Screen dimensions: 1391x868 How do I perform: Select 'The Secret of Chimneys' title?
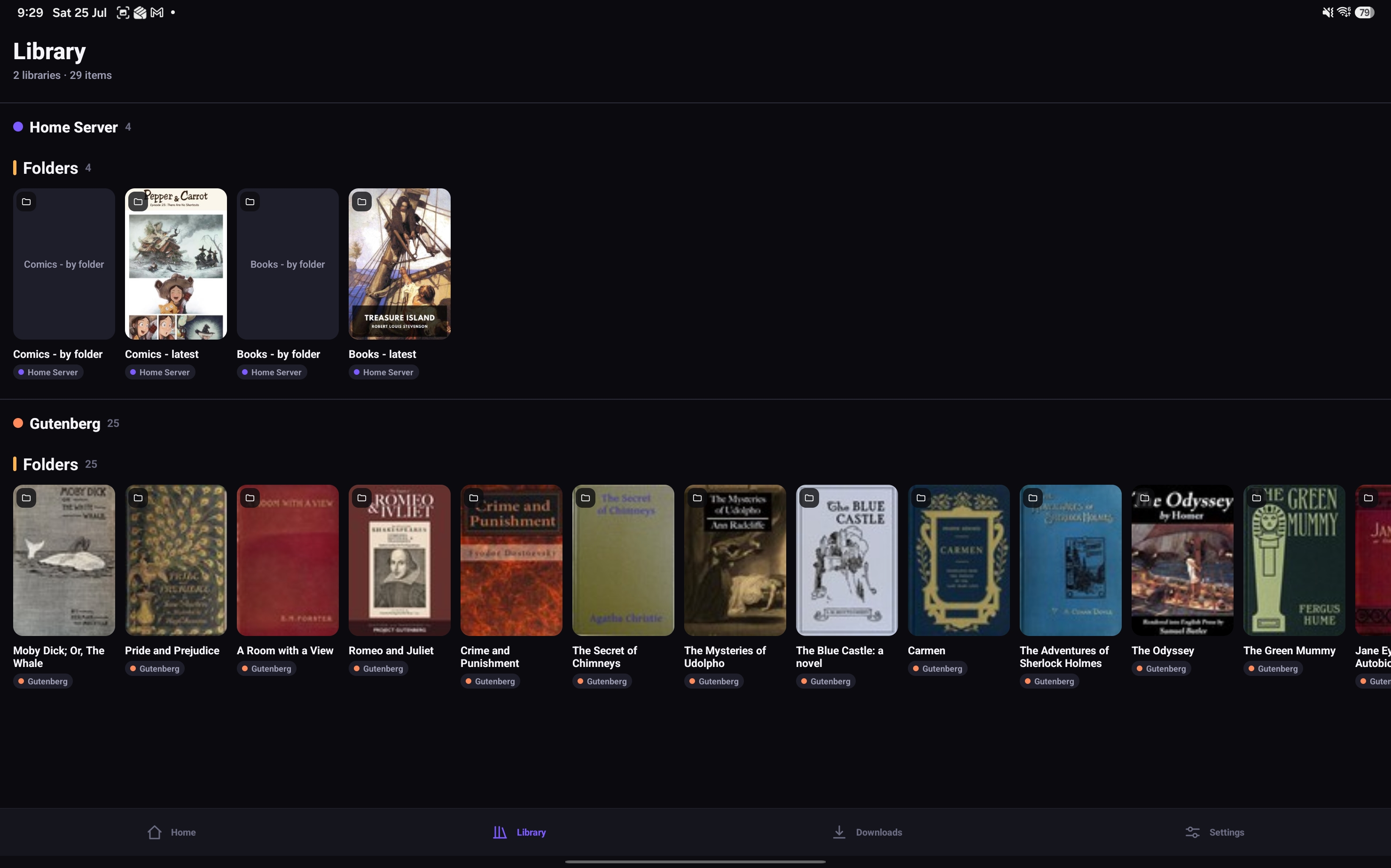pyautogui.click(x=605, y=656)
